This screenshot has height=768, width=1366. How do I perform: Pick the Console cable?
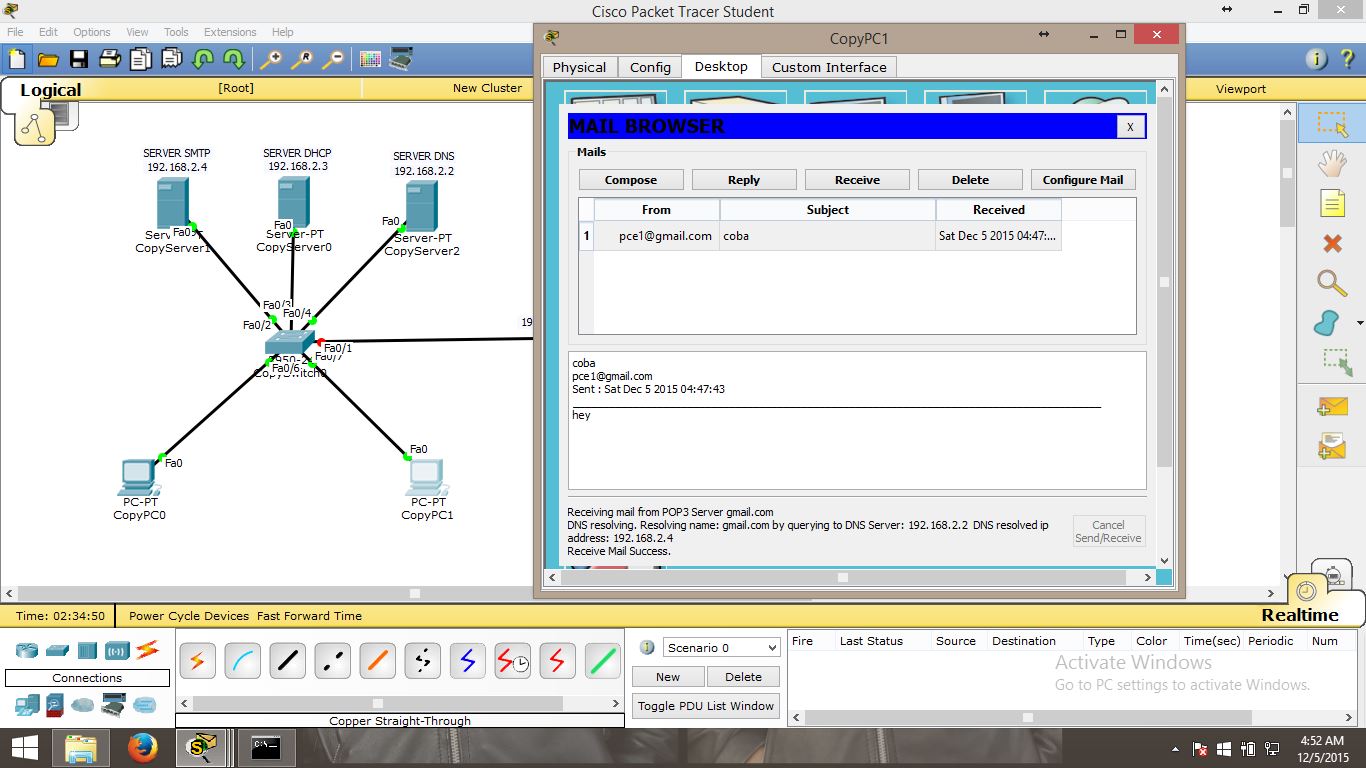point(242,661)
